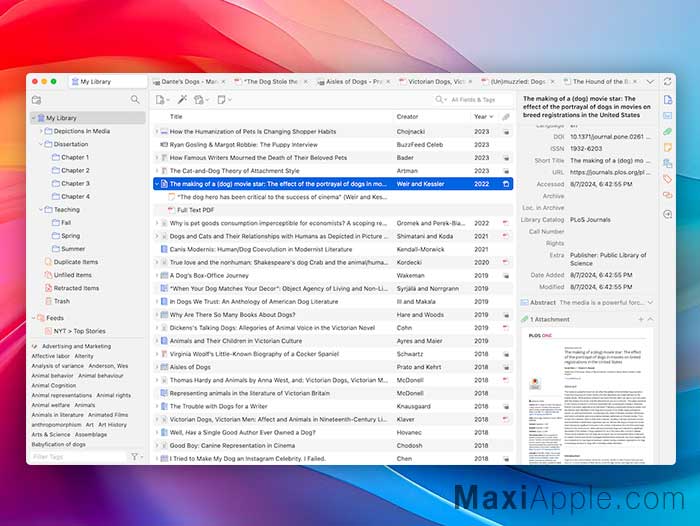The height and width of the screenshot is (526, 700).
Task: Click the PDF icon on Dickens's Talking Dogs row
Action: (x=506, y=328)
